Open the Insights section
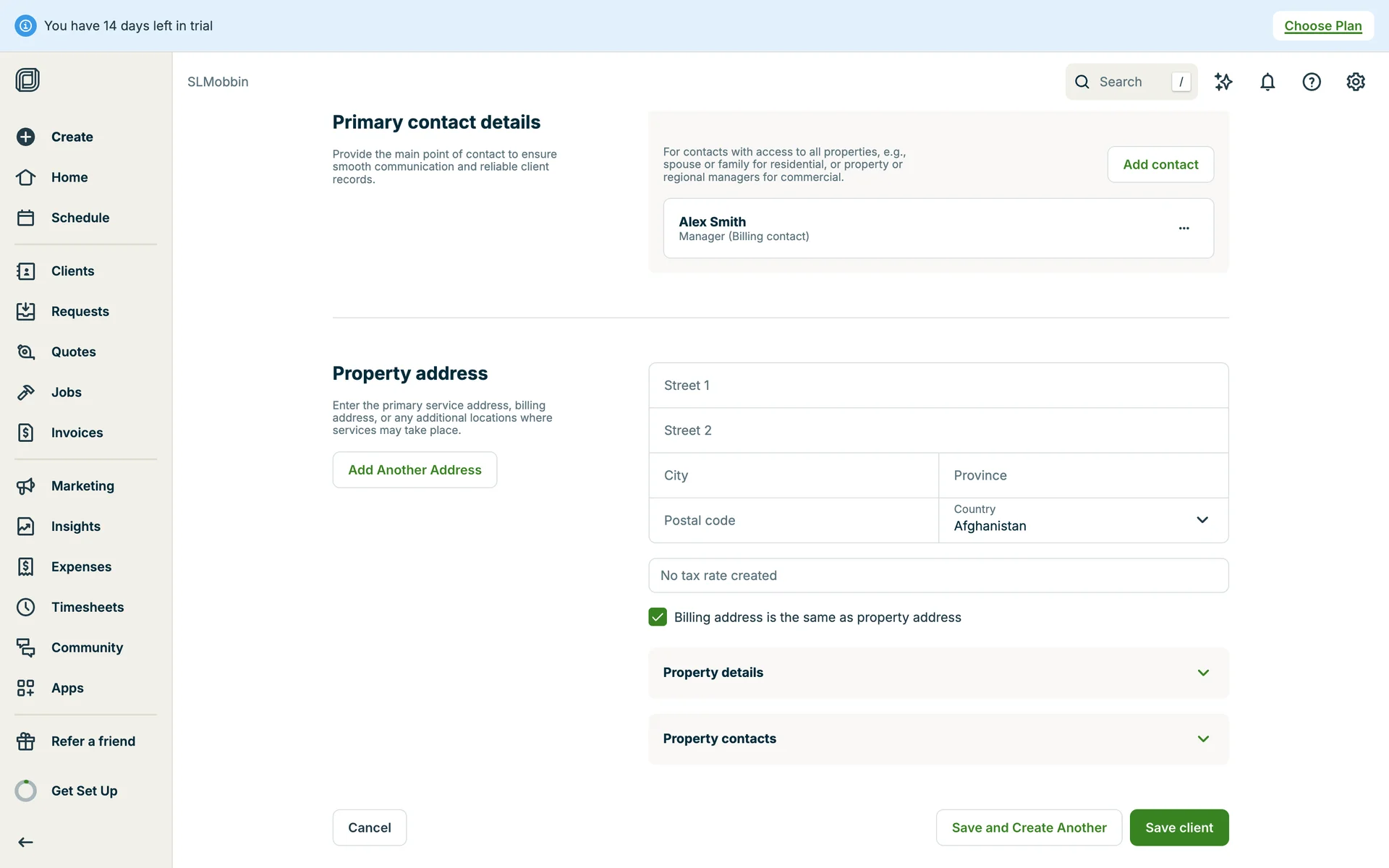Screen dimensions: 1389x868 [x=75, y=526]
